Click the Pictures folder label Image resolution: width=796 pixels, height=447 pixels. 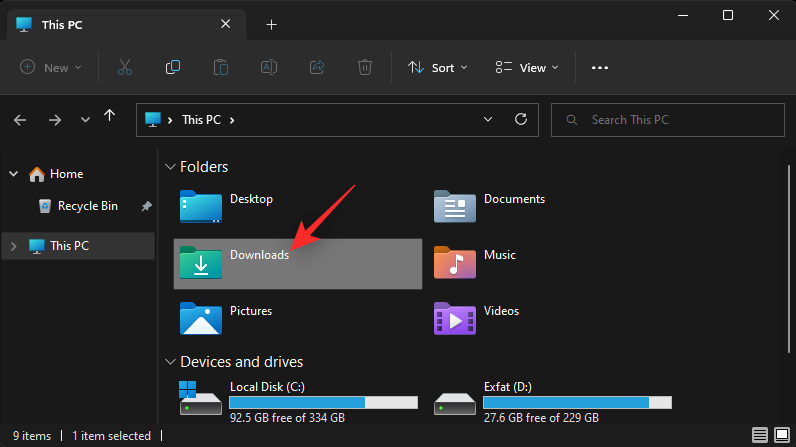click(x=251, y=311)
